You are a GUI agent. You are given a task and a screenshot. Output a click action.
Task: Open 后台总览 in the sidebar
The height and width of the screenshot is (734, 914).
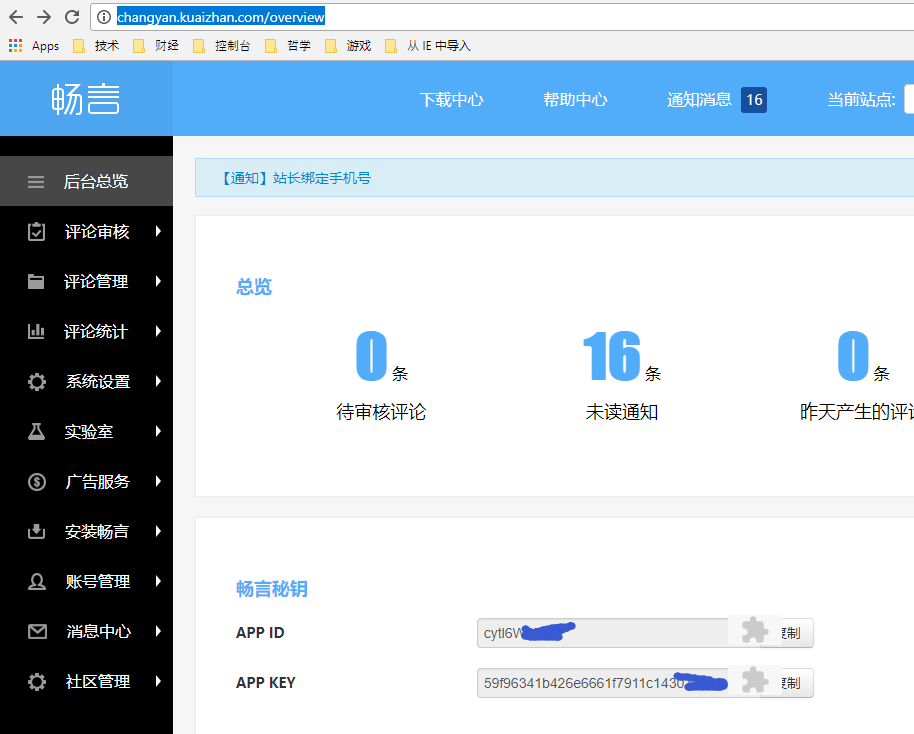coord(86,181)
